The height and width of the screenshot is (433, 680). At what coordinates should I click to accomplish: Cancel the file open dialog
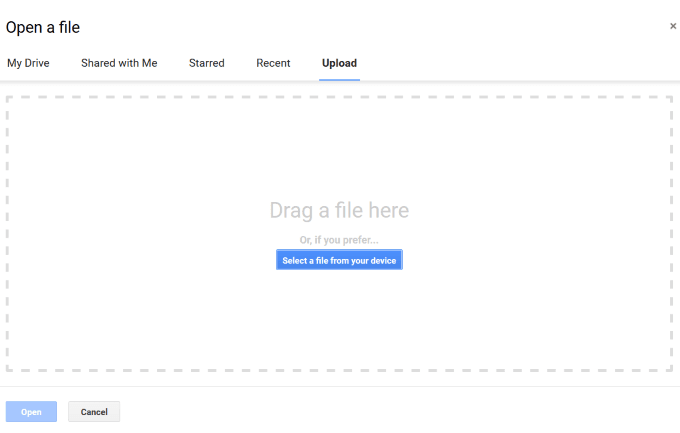94,412
